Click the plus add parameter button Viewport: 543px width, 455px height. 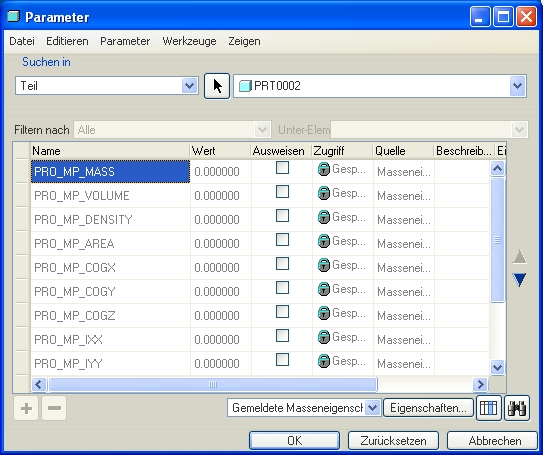26,408
